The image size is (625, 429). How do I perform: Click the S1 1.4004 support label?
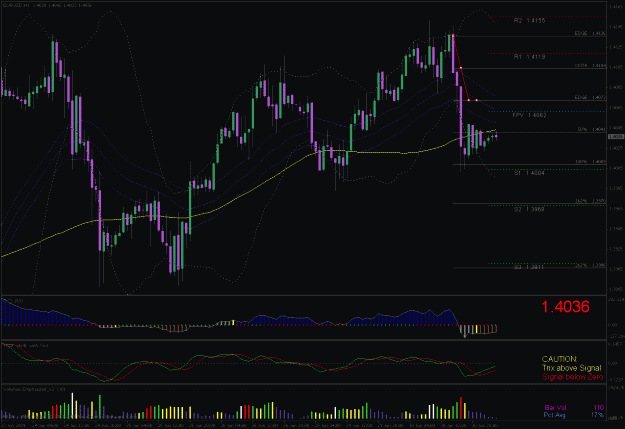coord(529,173)
